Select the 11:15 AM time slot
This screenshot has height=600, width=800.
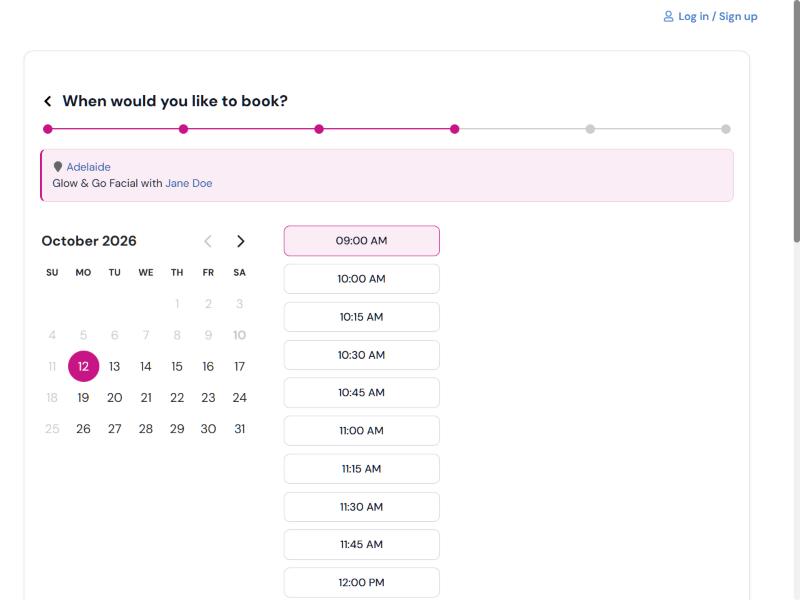point(362,469)
